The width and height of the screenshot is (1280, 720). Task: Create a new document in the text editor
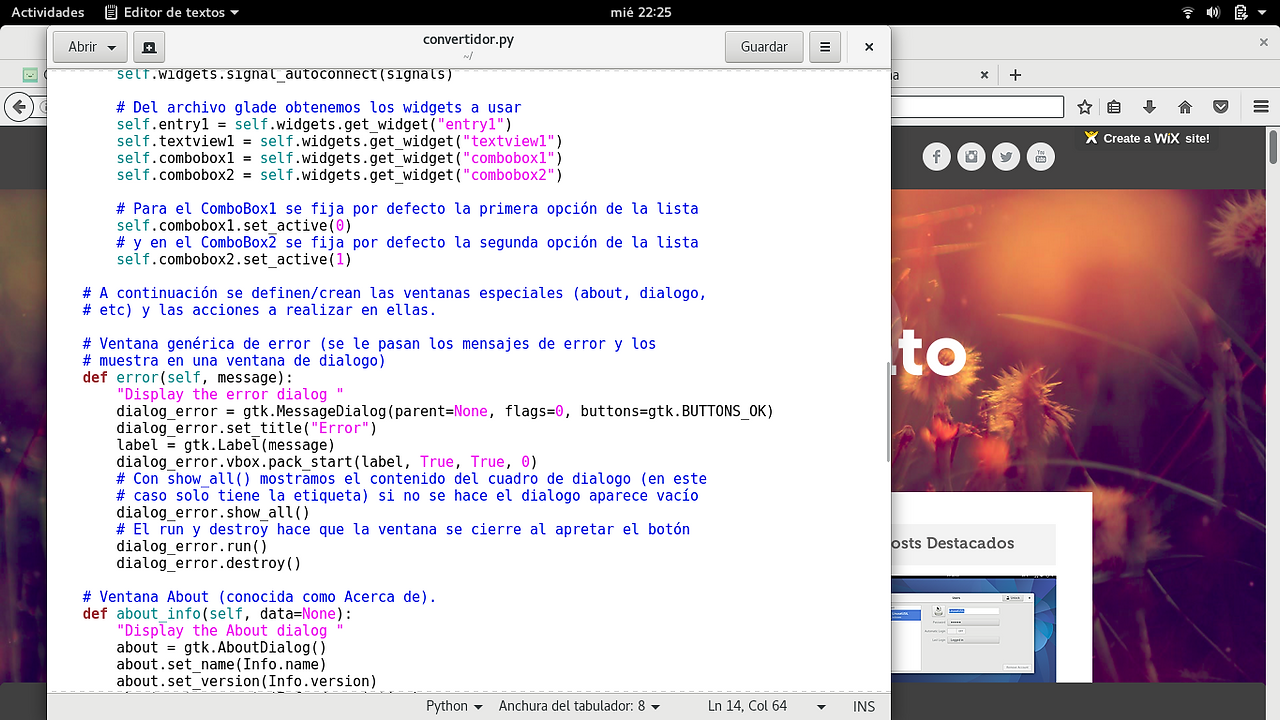point(148,47)
